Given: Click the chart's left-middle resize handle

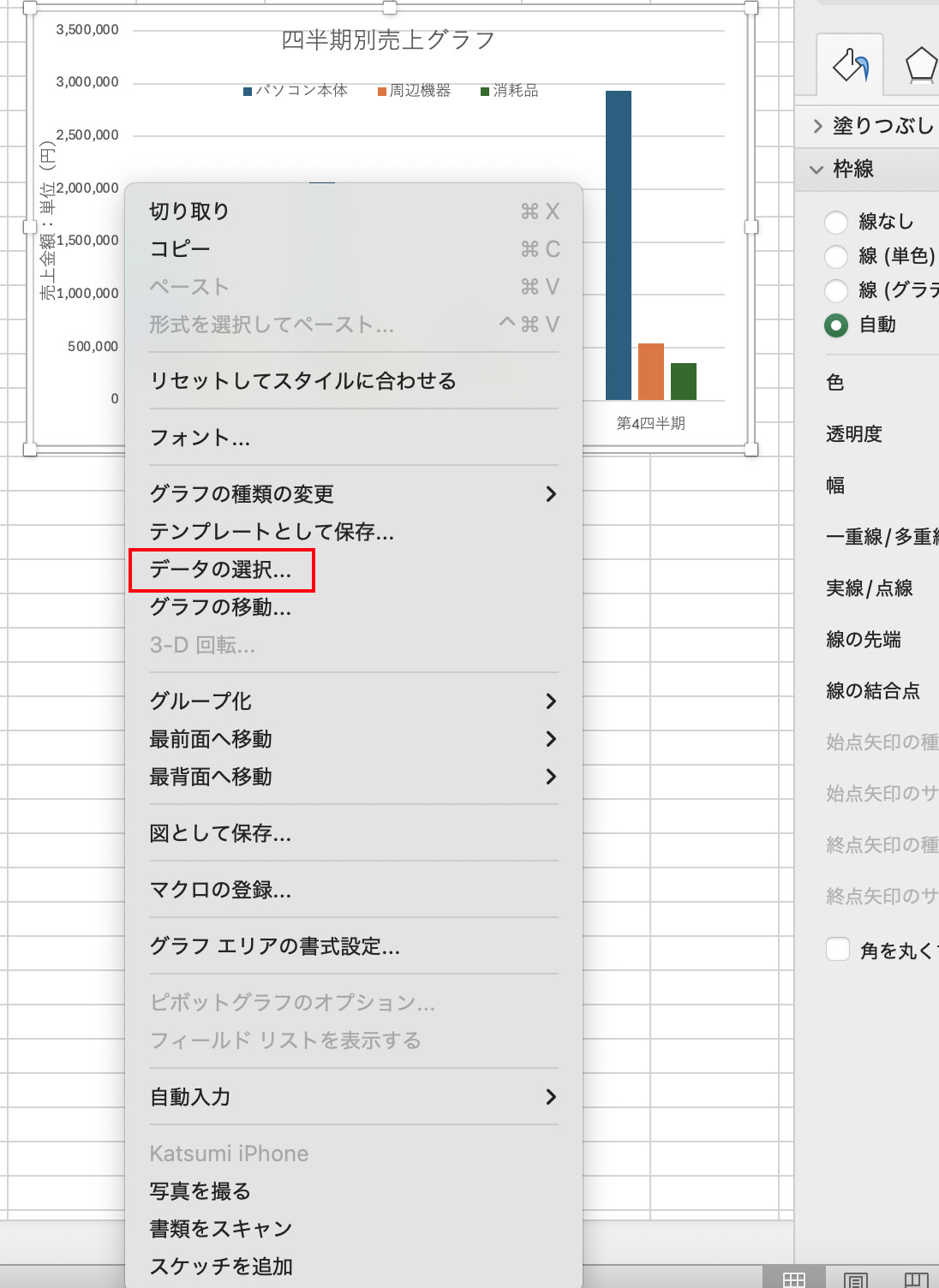Looking at the screenshot, I should [30, 227].
